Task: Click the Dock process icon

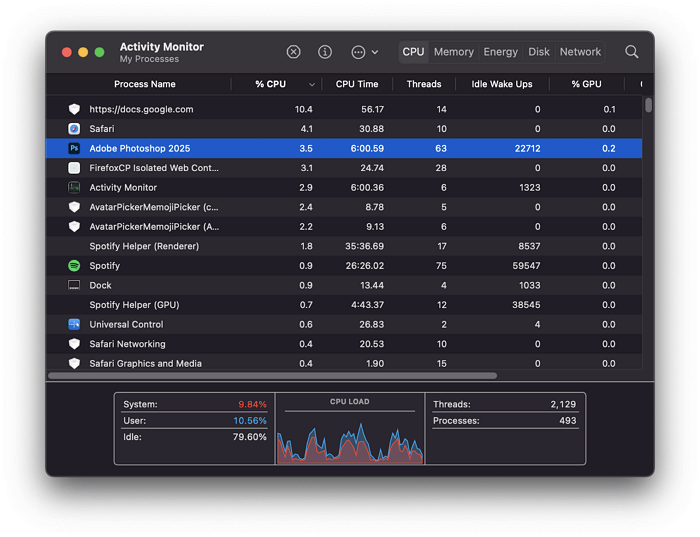Action: tap(74, 285)
